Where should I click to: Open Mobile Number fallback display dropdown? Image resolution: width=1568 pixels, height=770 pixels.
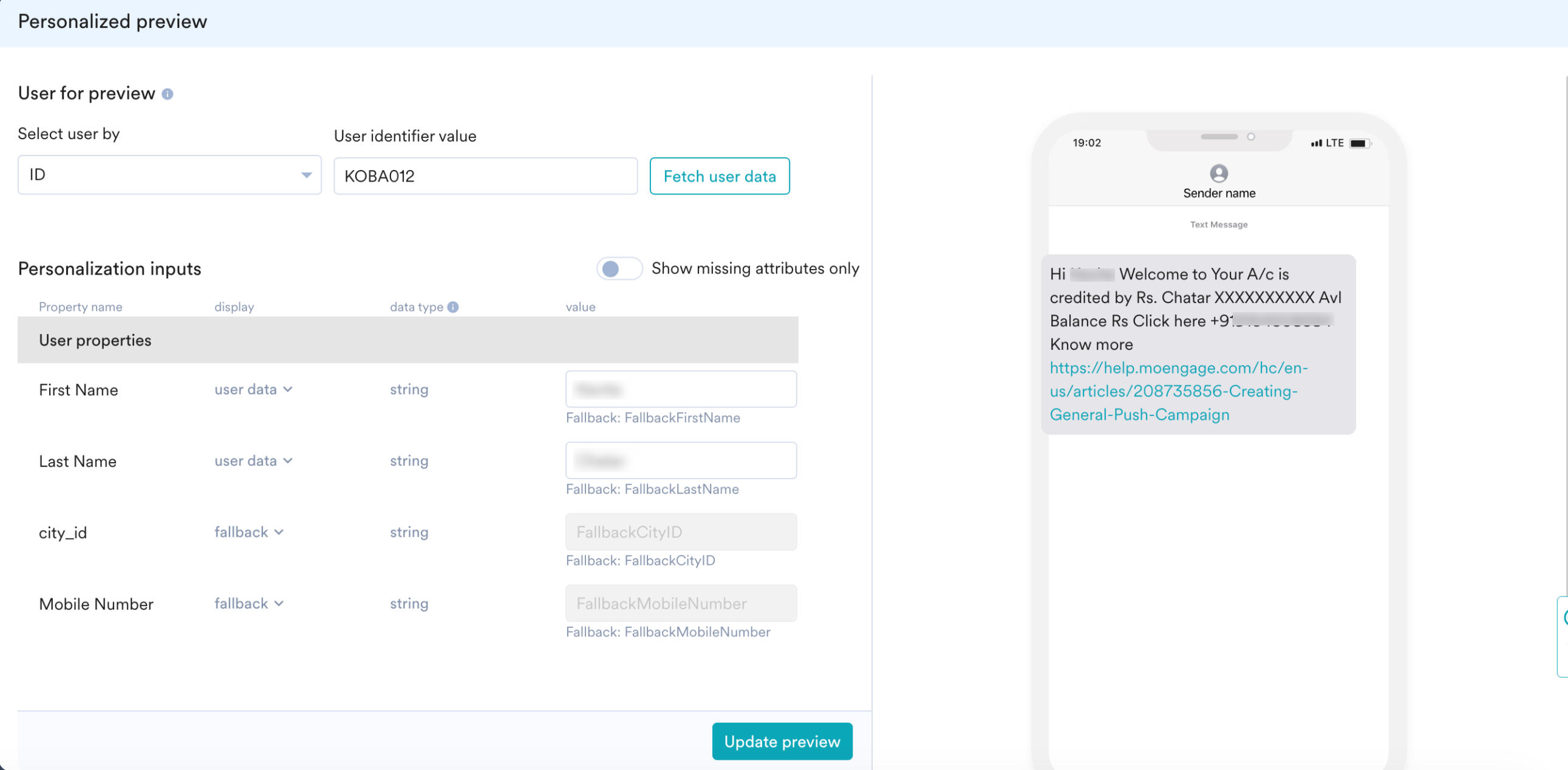coord(248,603)
